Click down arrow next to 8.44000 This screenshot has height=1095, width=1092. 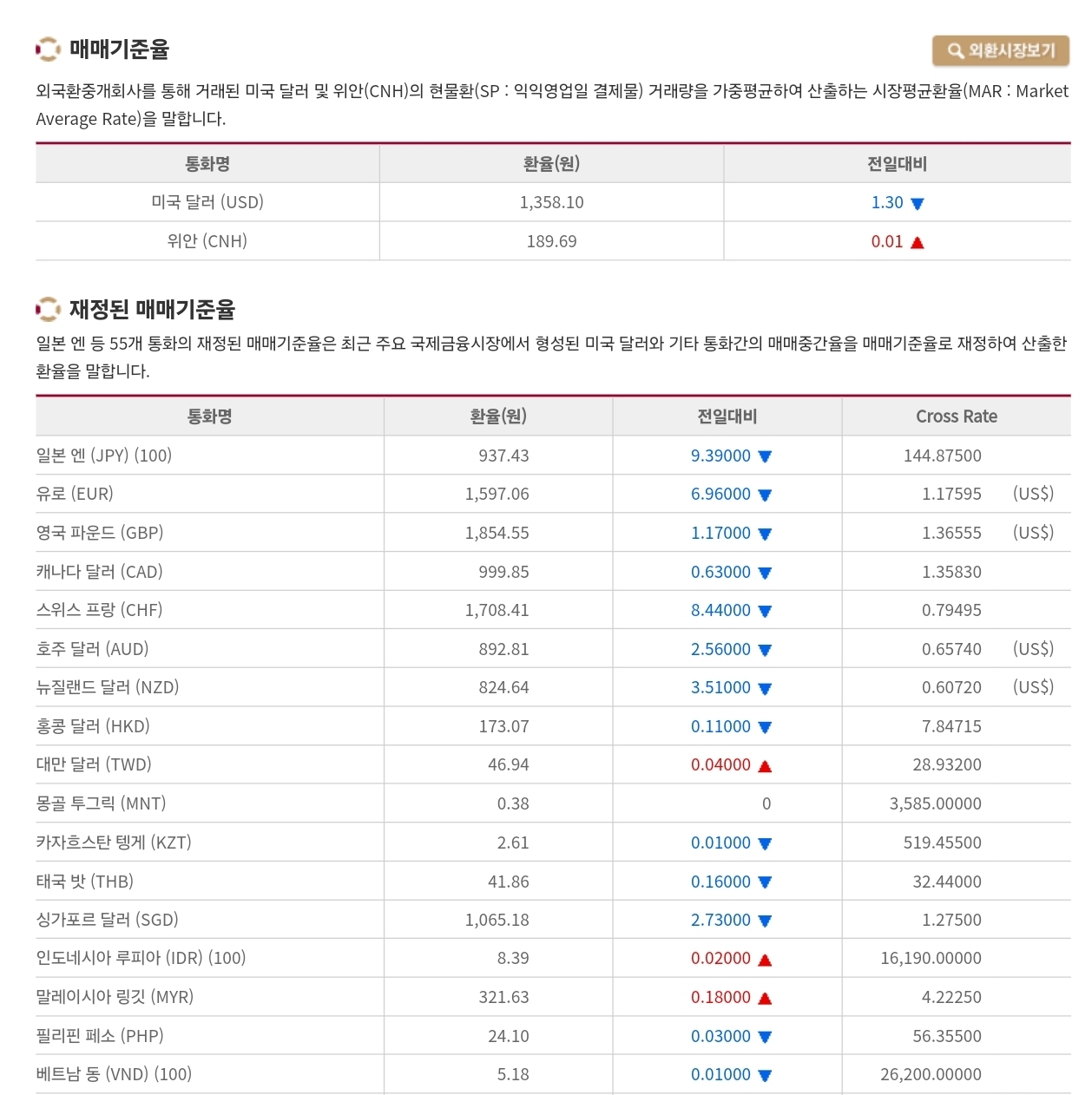click(x=765, y=611)
